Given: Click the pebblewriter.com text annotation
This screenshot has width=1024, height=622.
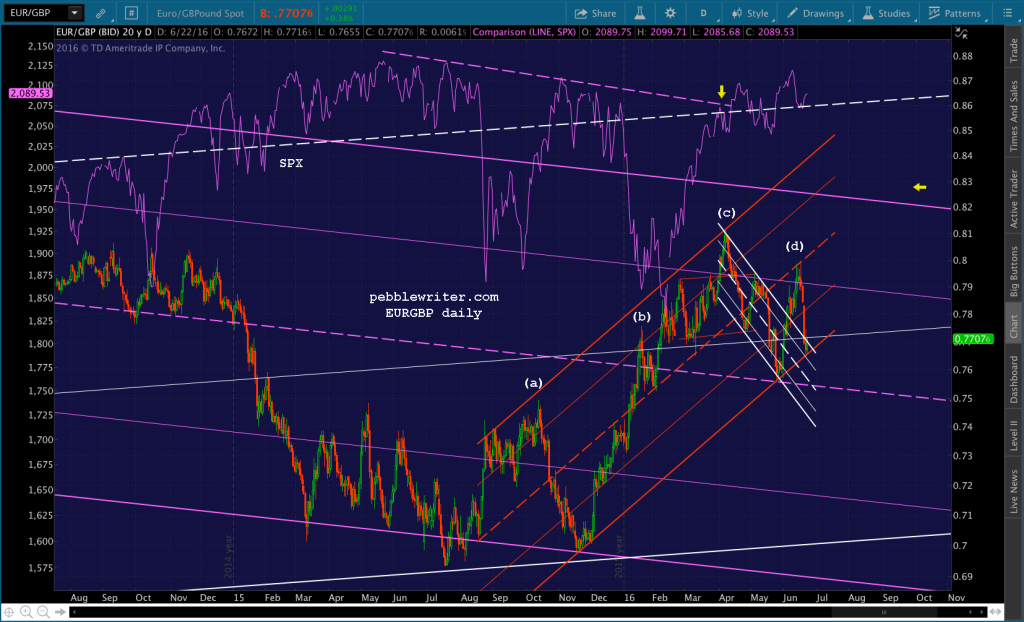Looking at the screenshot, I should point(434,297).
